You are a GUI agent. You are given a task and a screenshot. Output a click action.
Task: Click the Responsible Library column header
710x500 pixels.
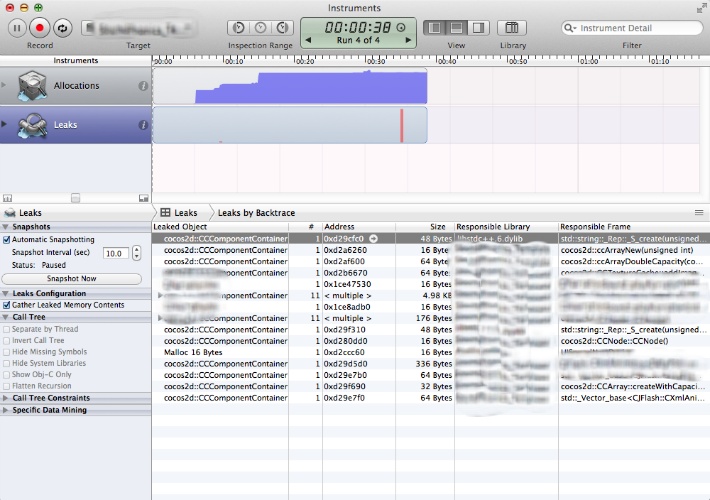pyautogui.click(x=505, y=227)
